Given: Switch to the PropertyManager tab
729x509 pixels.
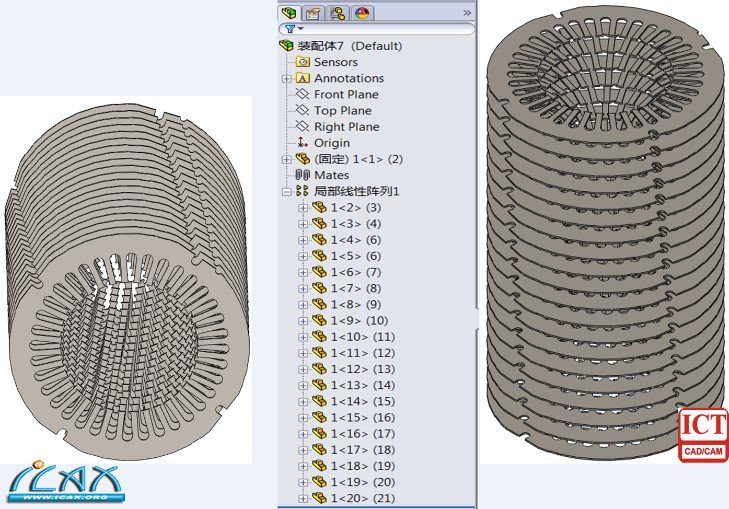Looking at the screenshot, I should pos(313,13).
